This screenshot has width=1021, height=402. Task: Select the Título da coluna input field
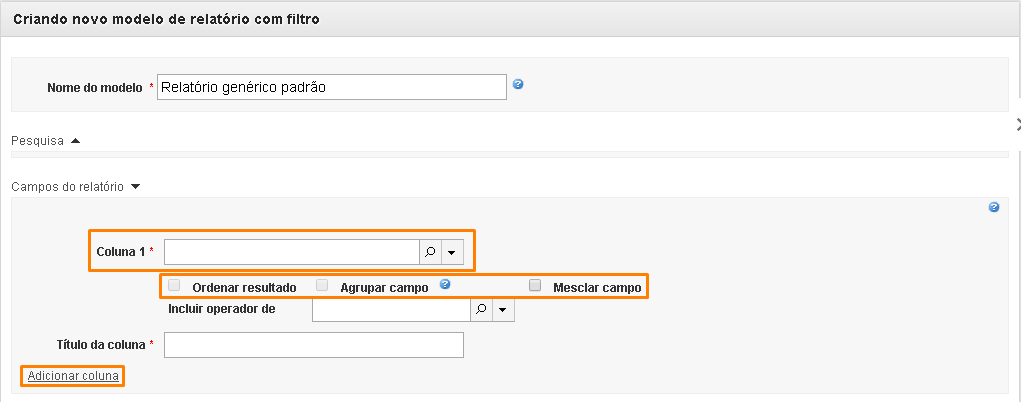(313, 345)
